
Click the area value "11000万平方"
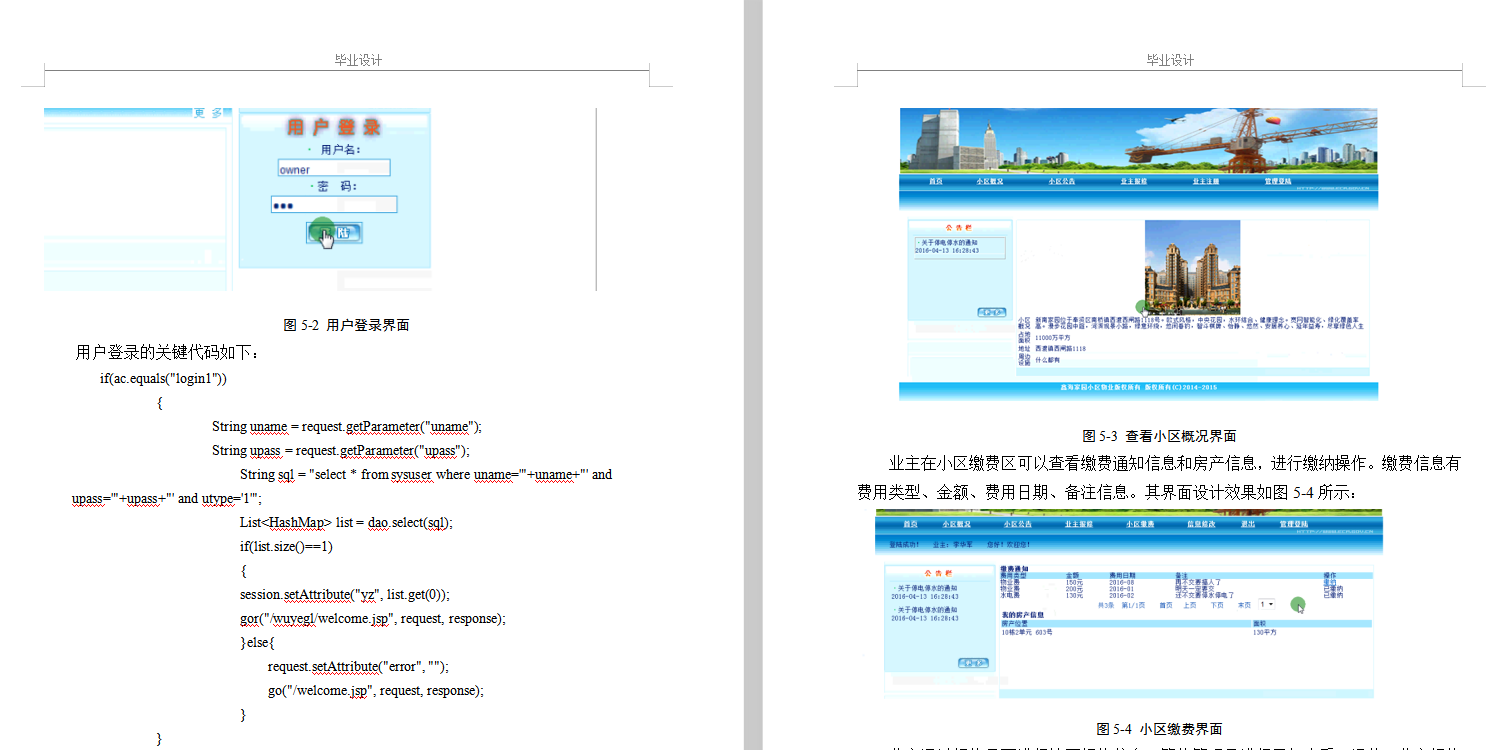1053,338
